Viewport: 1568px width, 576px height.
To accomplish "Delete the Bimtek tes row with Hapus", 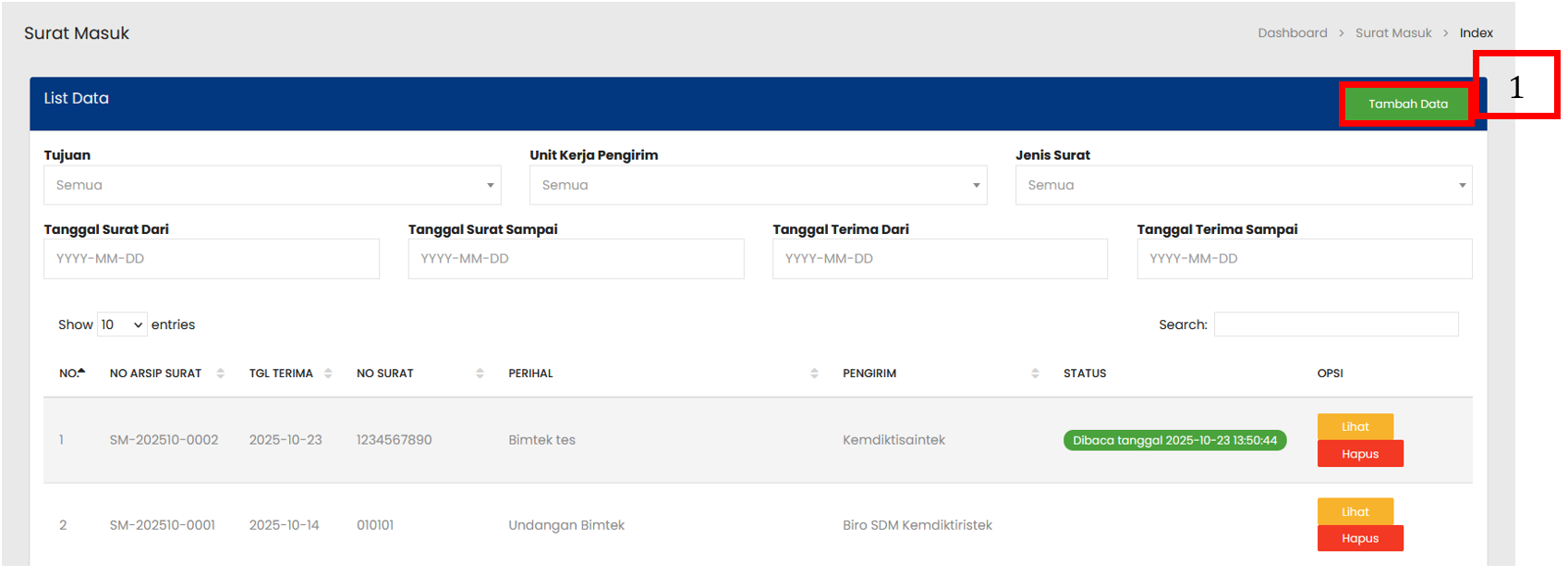I will (1359, 454).
